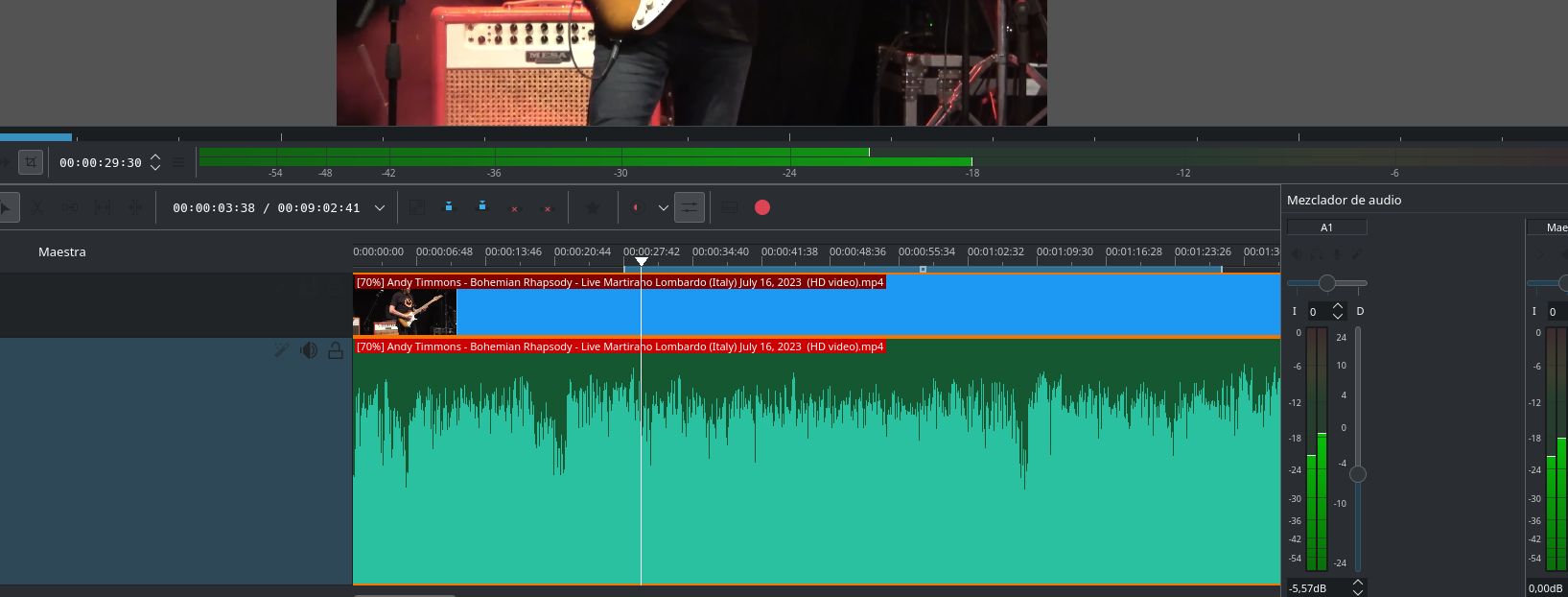Click the A1 vertical volume fader knob

click(x=1358, y=474)
